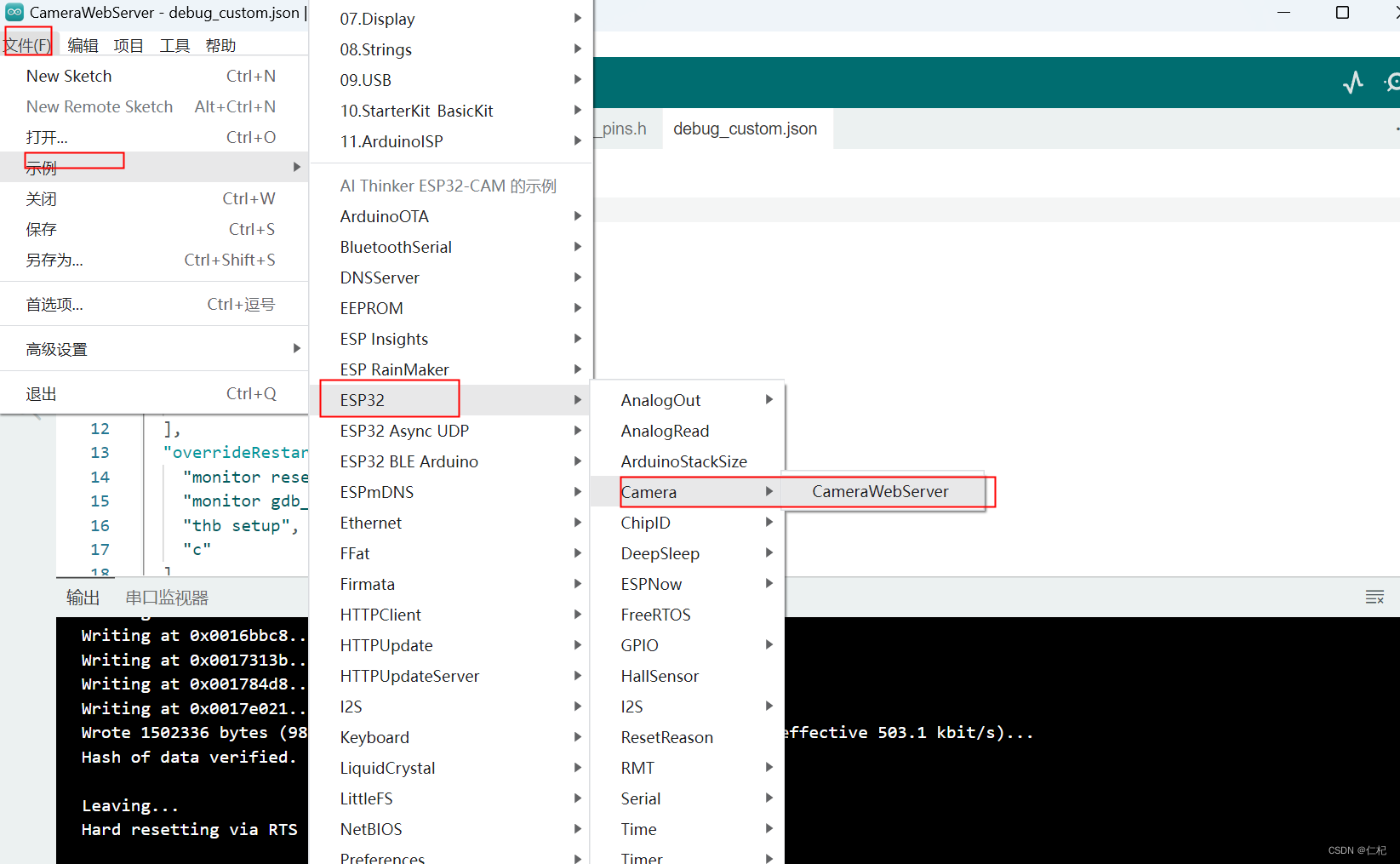Switch to 输出 tab
Image resolution: width=1400 pixels, height=864 pixels.
83,598
